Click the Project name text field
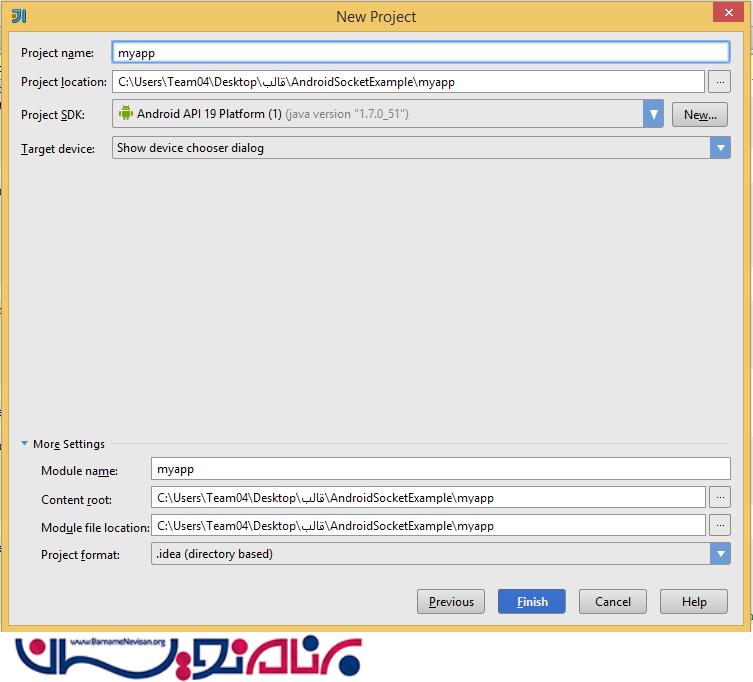This screenshot has width=753, height=682. tap(420, 53)
